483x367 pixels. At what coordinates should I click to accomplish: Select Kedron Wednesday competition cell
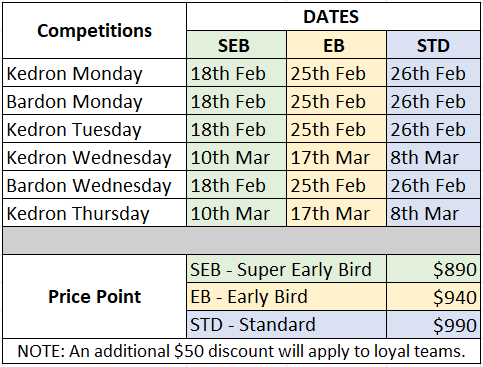[x=95, y=157]
